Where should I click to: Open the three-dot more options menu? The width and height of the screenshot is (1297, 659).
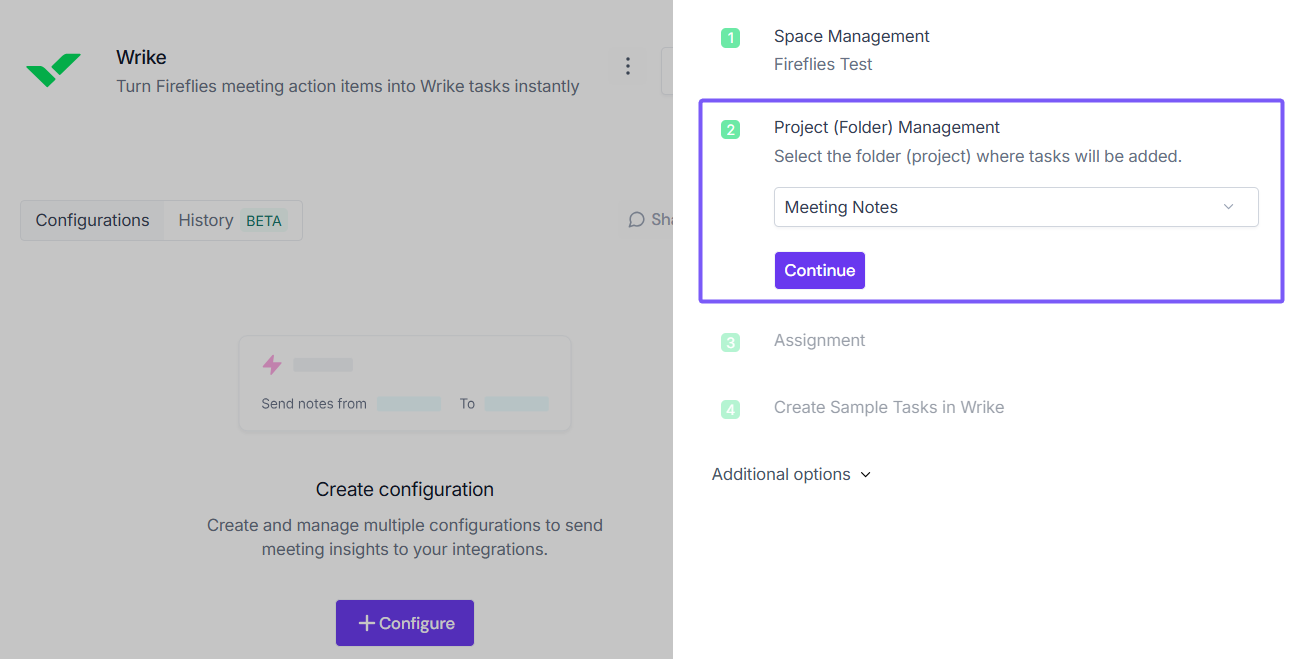tap(628, 66)
